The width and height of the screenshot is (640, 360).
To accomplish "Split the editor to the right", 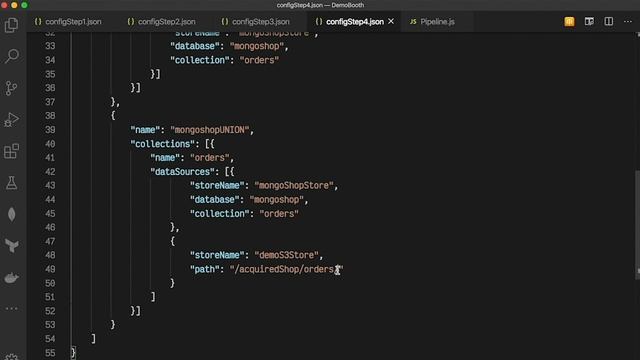I will pyautogui.click(x=609, y=22).
